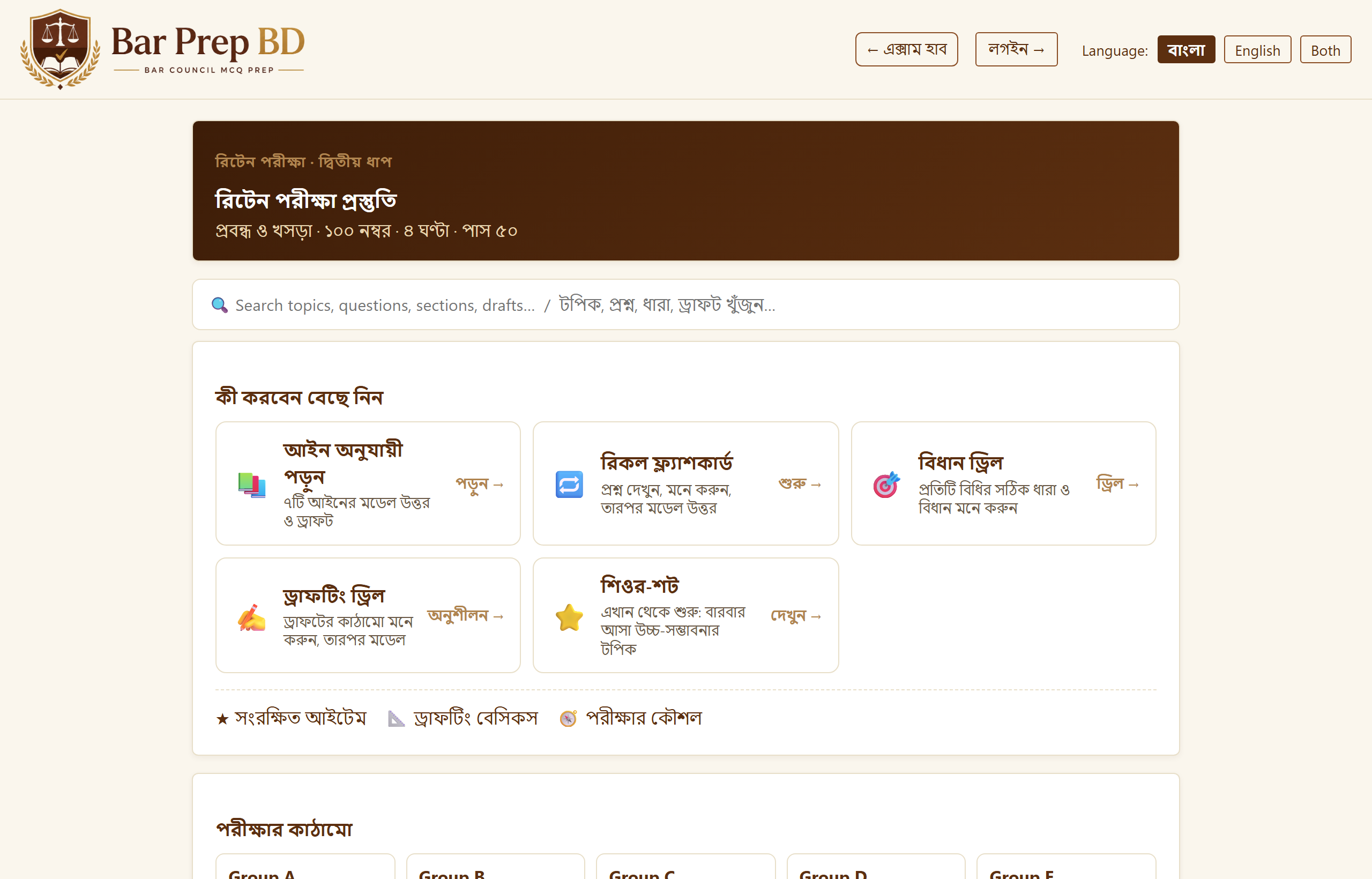The width and height of the screenshot is (1372, 879).
Task: Click the ruler triangle icon for ড্রাফটিং বেসিকস
Action: click(396, 718)
